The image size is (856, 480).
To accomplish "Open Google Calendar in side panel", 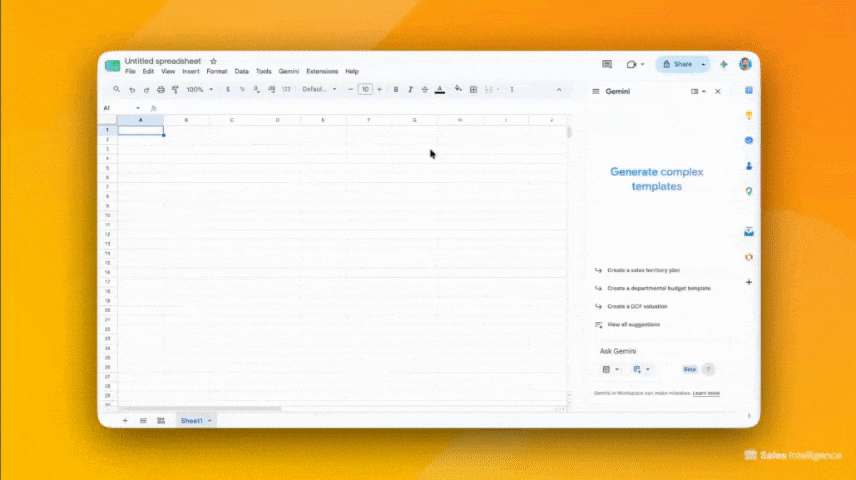I will click(x=749, y=91).
